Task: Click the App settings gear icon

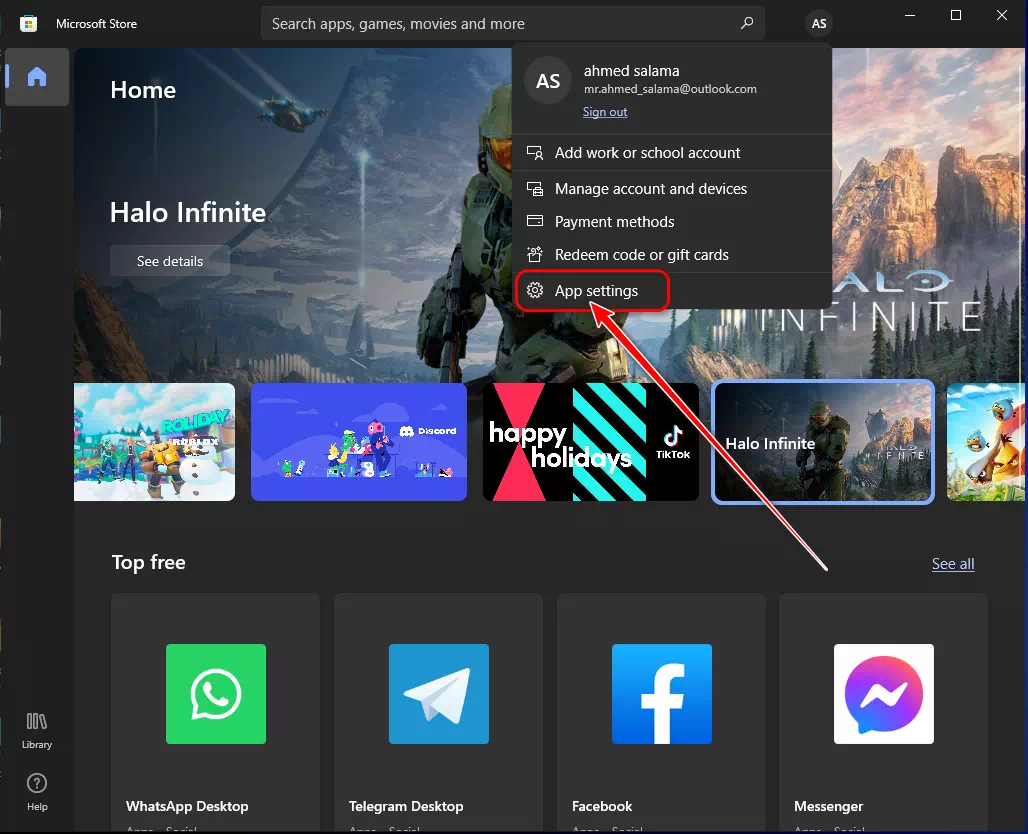Action: click(535, 290)
